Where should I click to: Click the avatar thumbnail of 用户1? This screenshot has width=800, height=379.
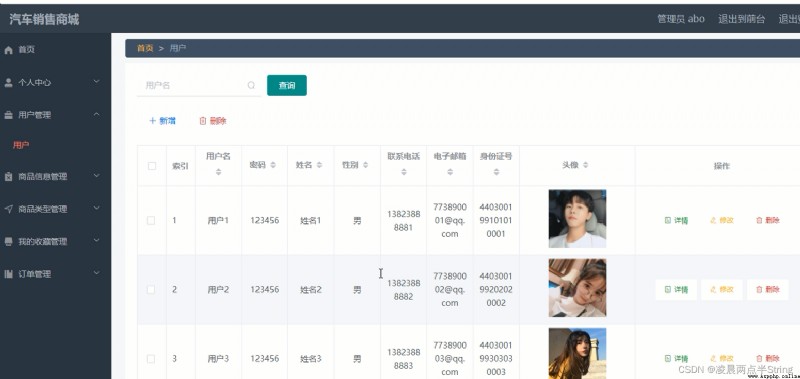(577, 219)
